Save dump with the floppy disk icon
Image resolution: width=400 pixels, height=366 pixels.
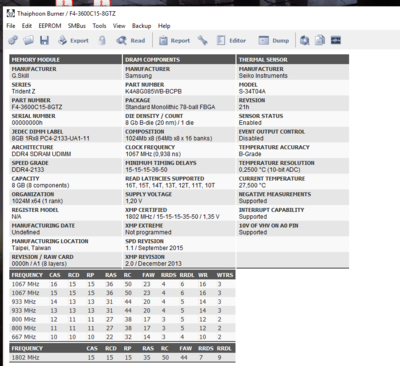(44, 40)
